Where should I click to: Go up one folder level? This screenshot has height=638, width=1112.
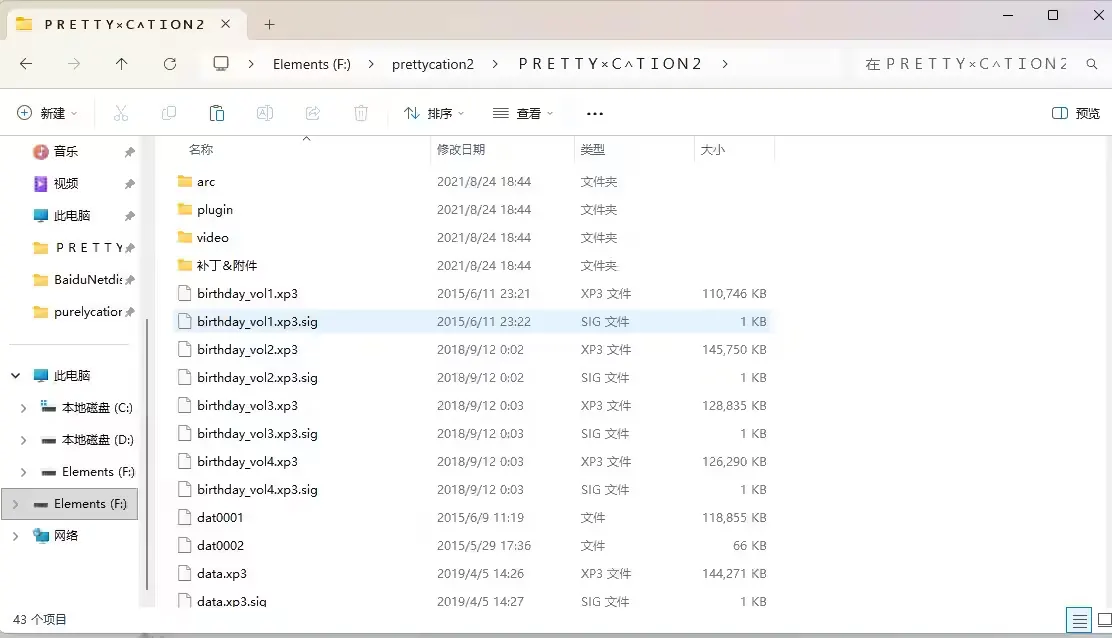point(121,64)
